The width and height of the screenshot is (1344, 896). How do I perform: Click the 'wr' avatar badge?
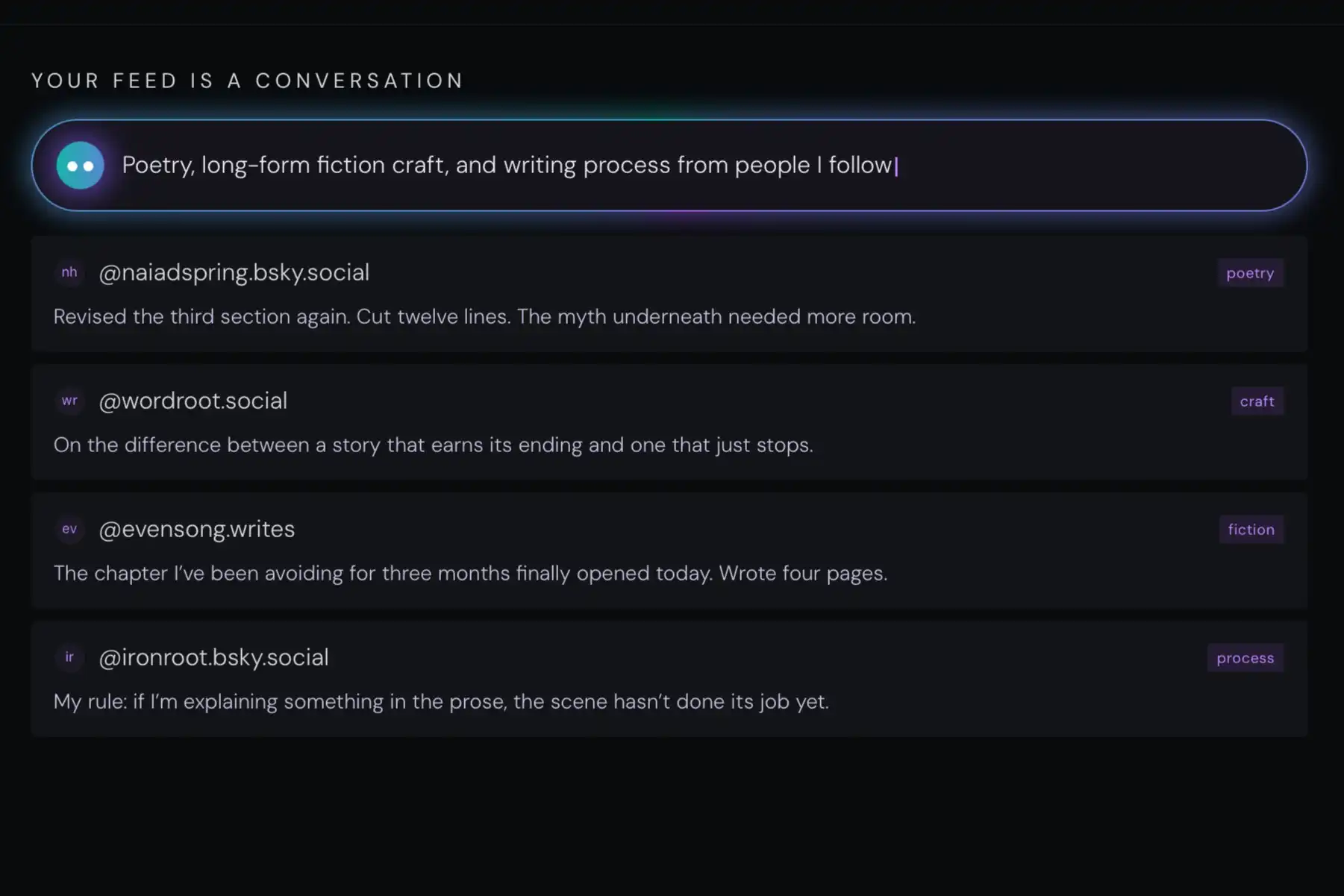coord(69,401)
